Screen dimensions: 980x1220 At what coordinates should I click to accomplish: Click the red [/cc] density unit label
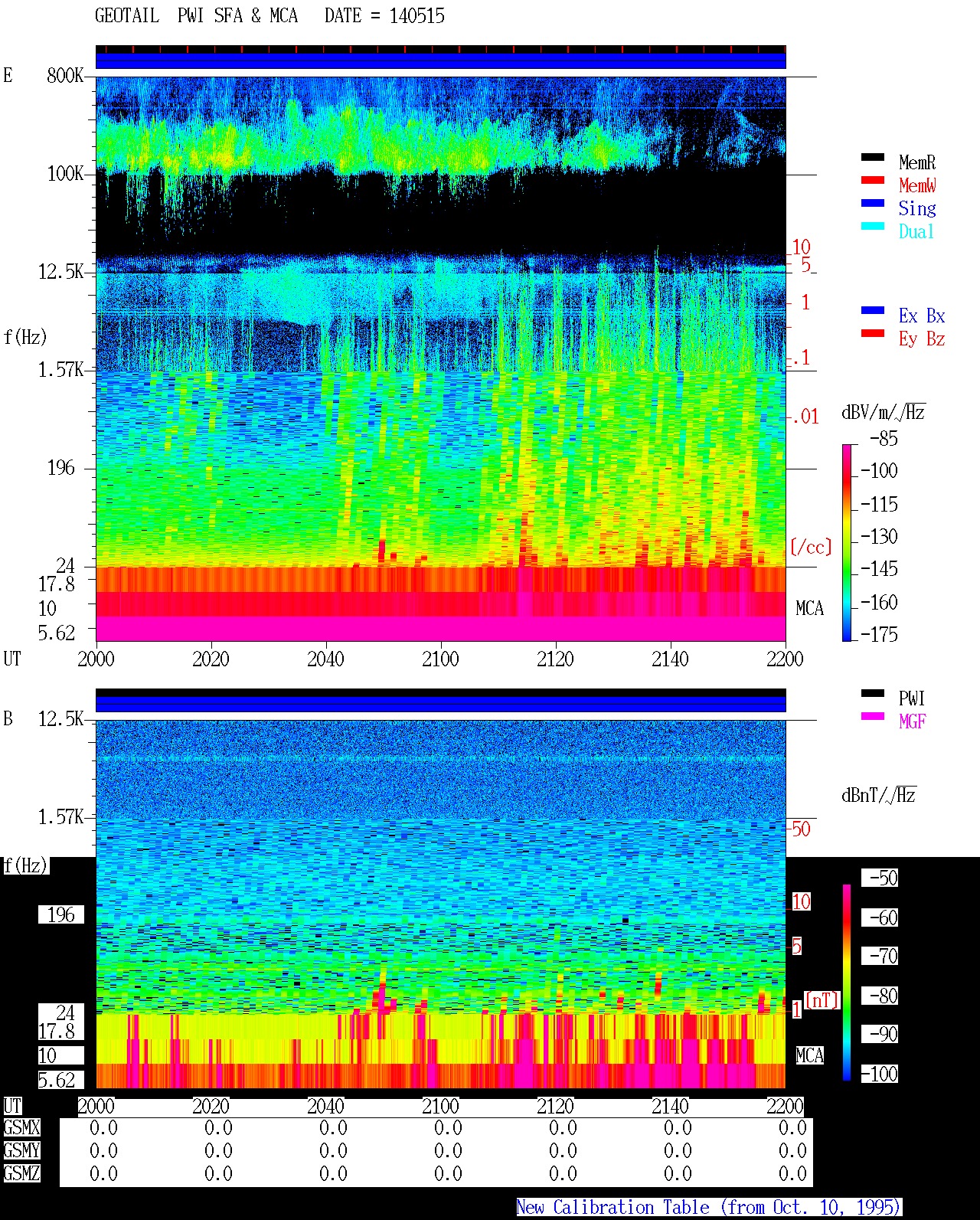pos(811,547)
